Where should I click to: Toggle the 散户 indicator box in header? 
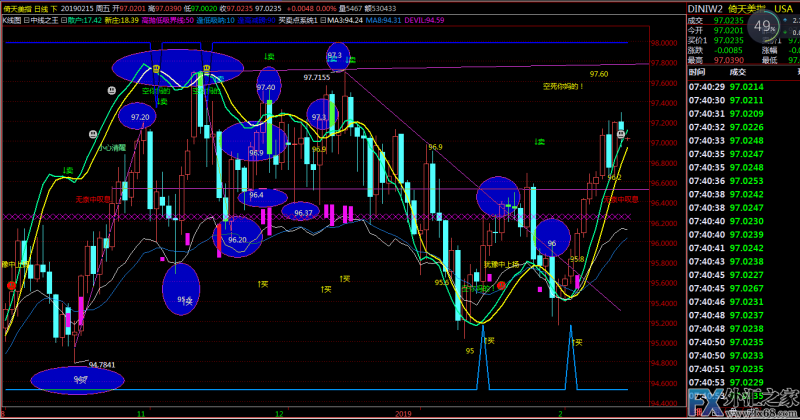[64, 19]
